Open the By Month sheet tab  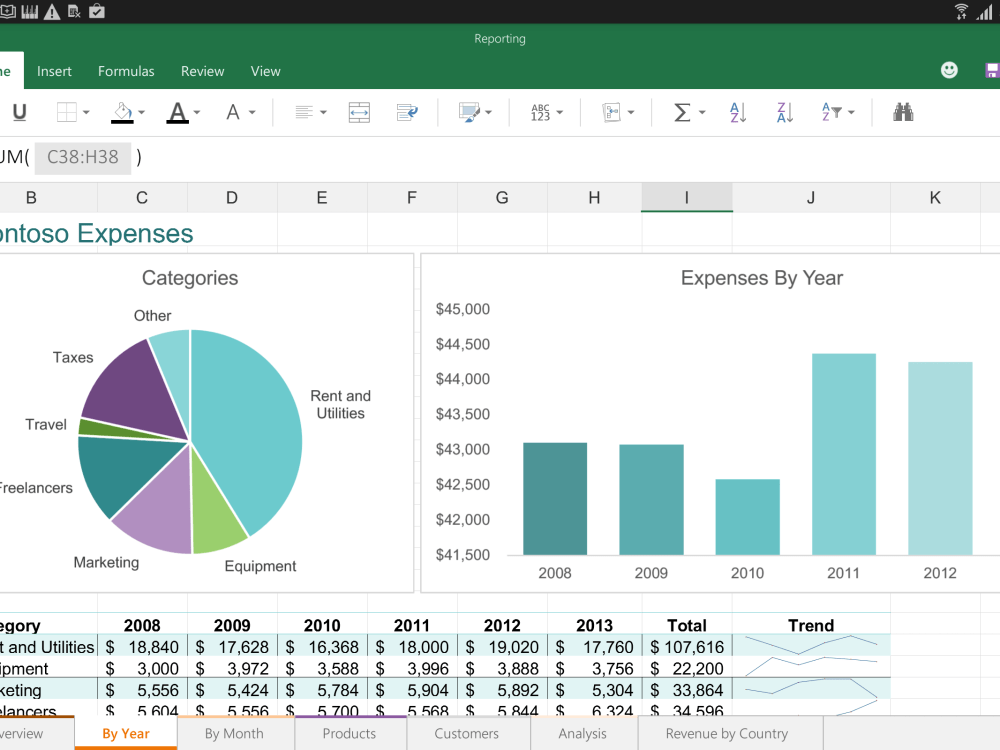pos(234,733)
